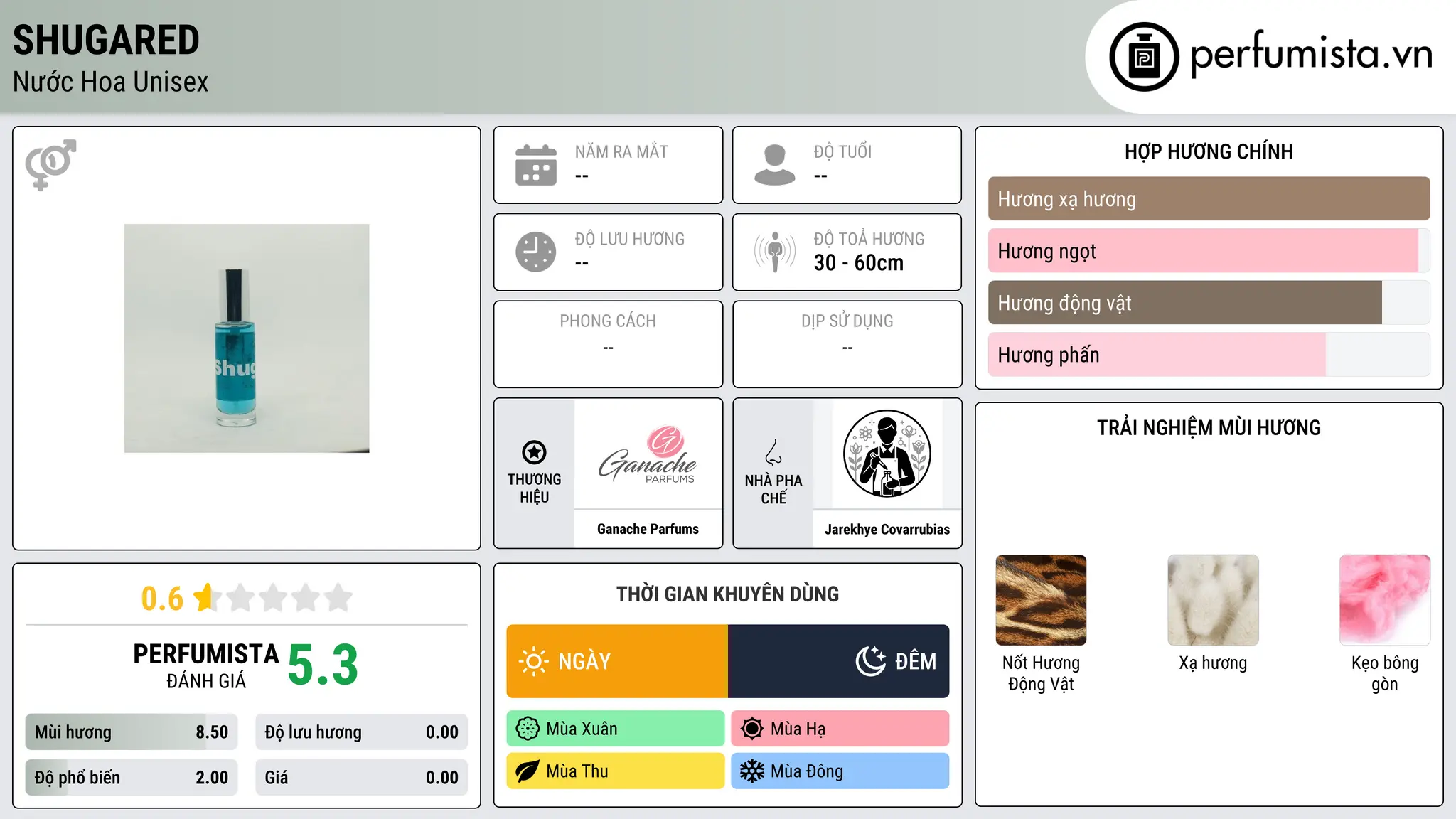Click the HỢP HƯƠNG CHÍNH heading
This screenshot has height=819, width=1456.
1209,152
